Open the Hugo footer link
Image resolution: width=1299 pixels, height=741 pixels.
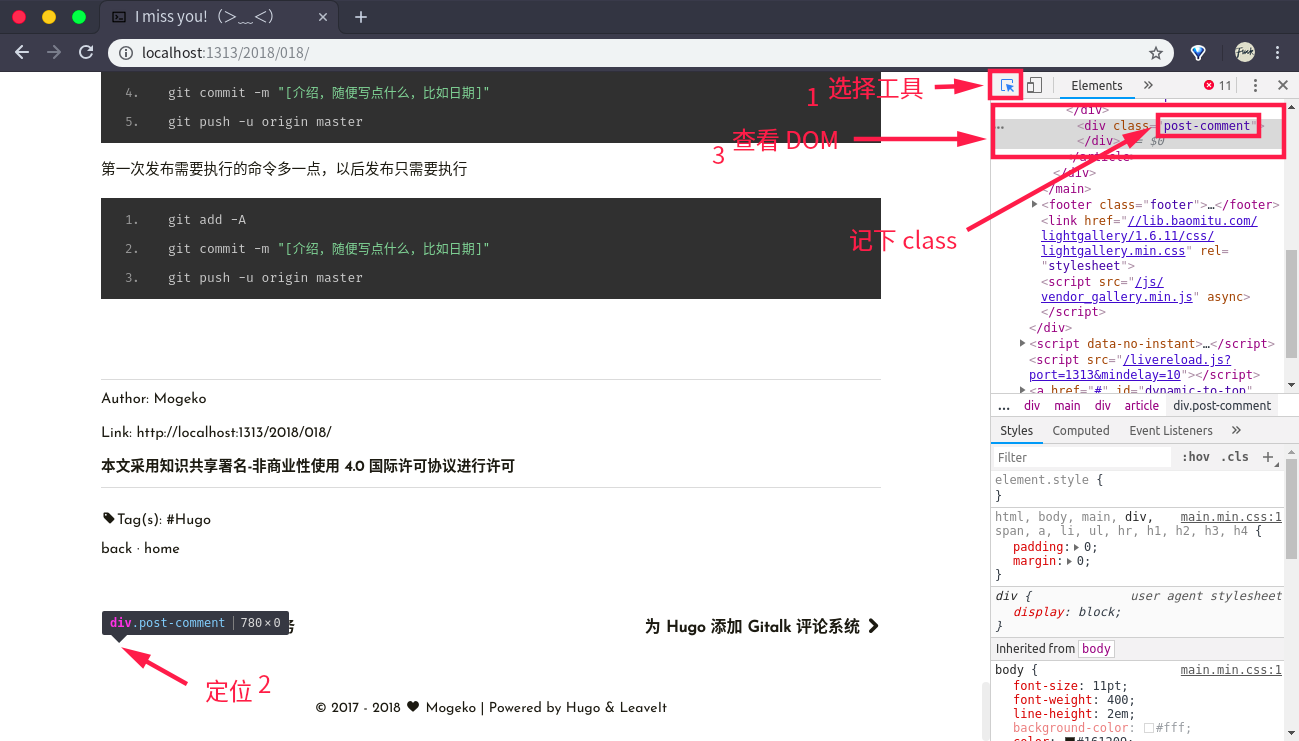pyautogui.click(x=583, y=708)
